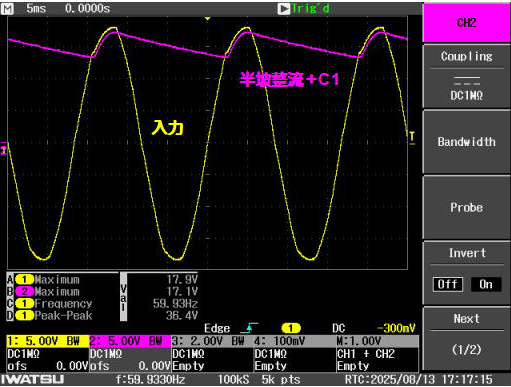Screen dimensions: 511x387
Task: Click the f:59.9330Hz counter readout
Action: pos(150,380)
